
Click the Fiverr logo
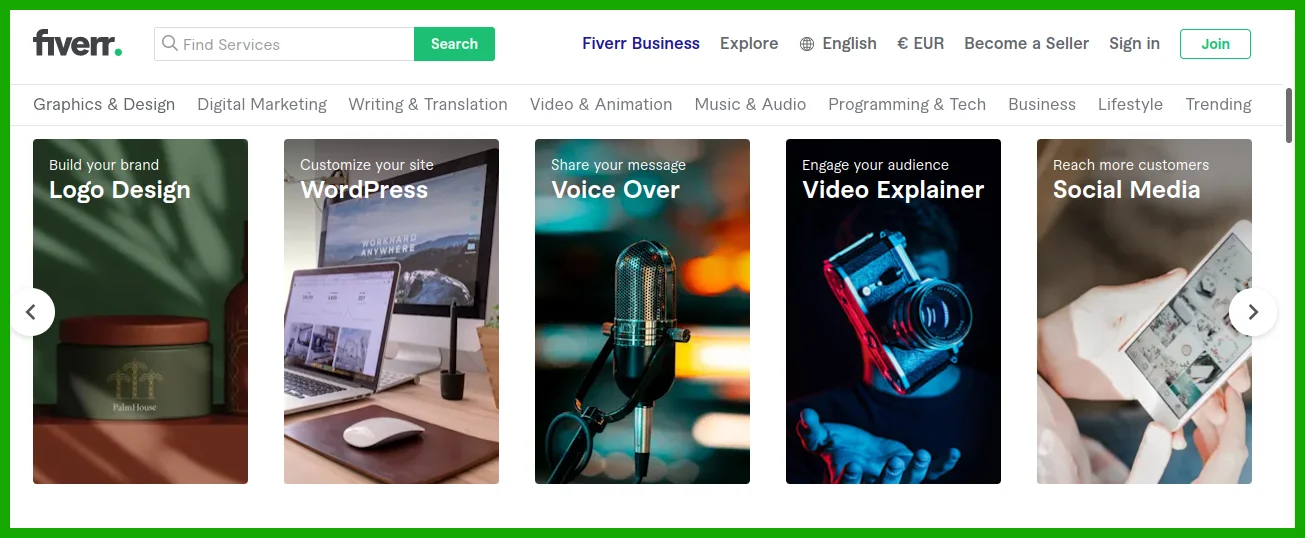click(x=77, y=44)
